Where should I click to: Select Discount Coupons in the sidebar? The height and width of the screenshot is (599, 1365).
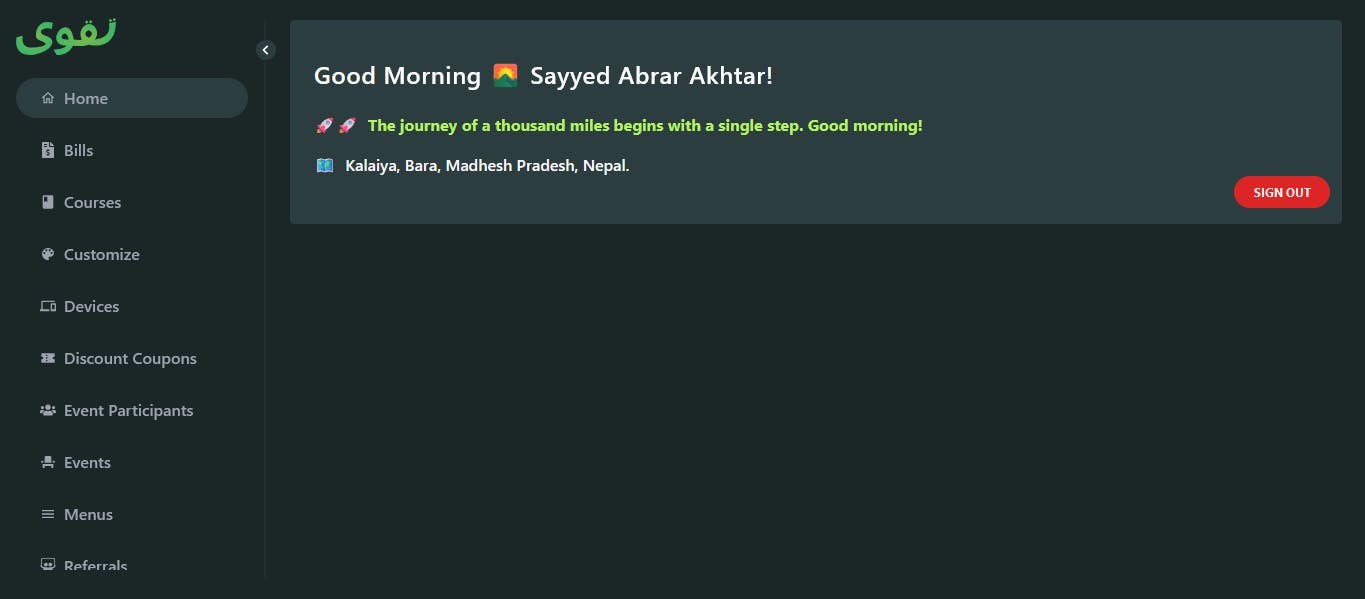pos(130,358)
